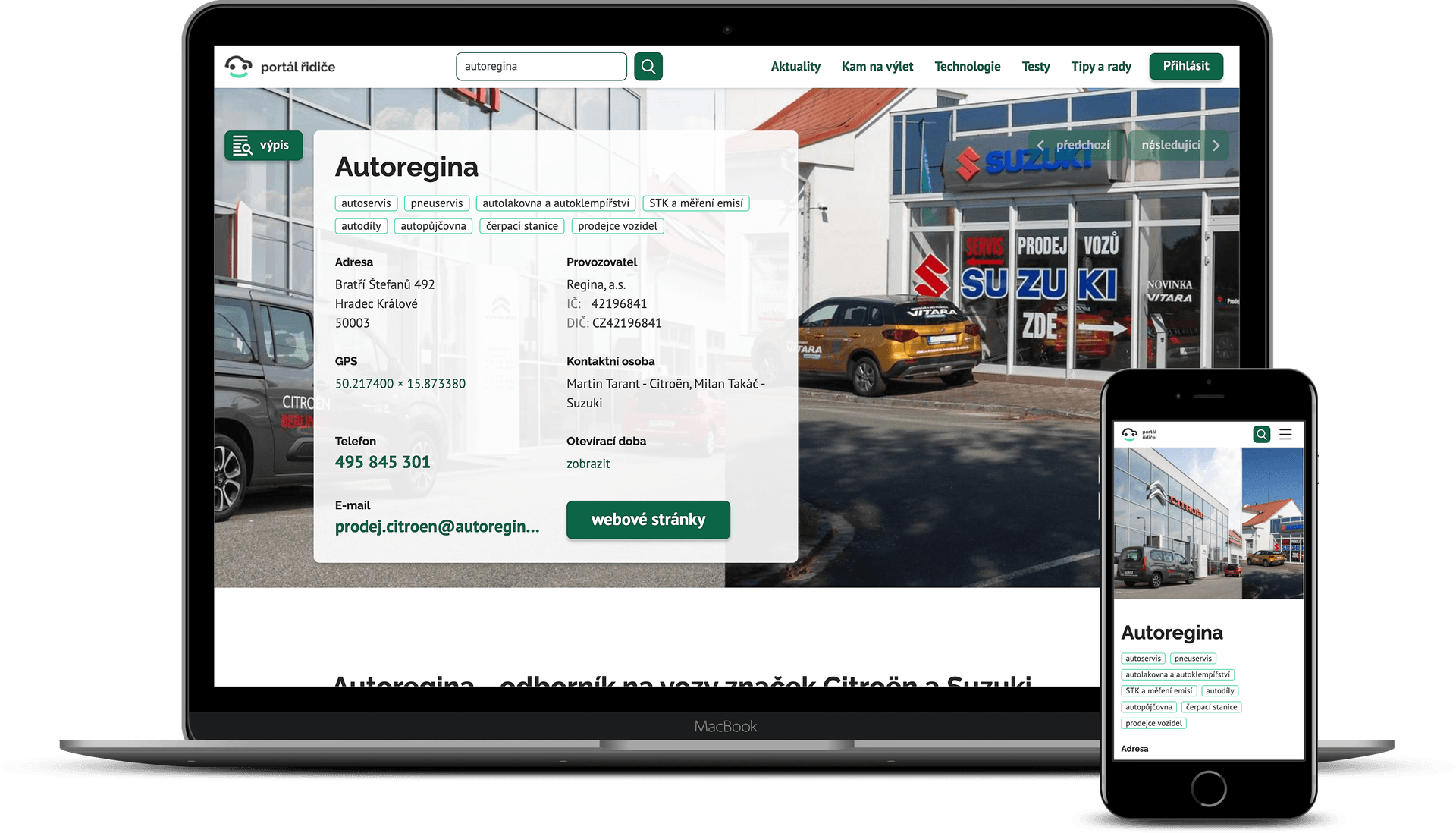The width and height of the screenshot is (1456, 833).
Task: Click GPS coordinates 50.217400 × 15.873380
Action: (400, 384)
